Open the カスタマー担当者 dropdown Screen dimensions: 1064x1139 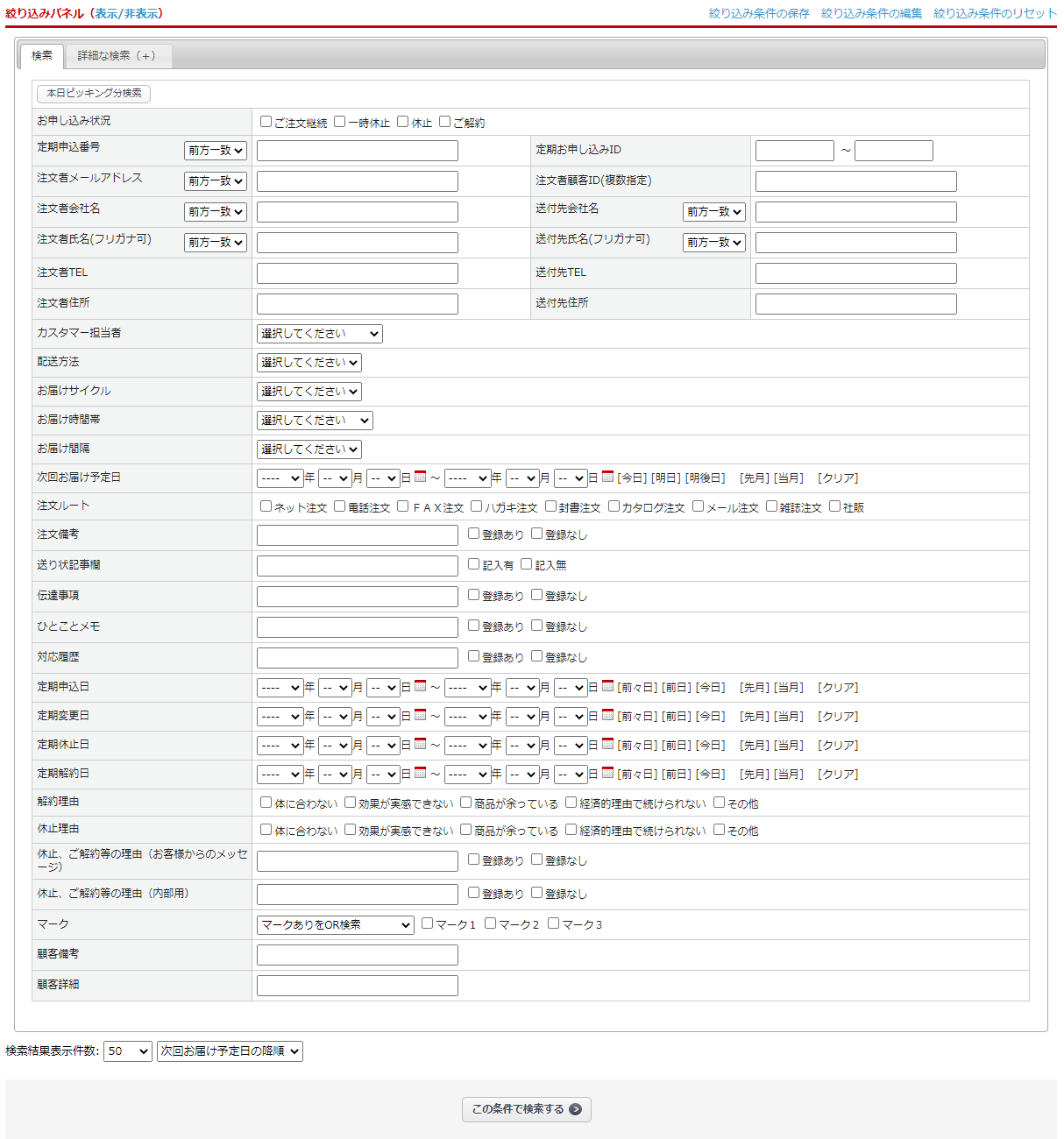click(319, 334)
